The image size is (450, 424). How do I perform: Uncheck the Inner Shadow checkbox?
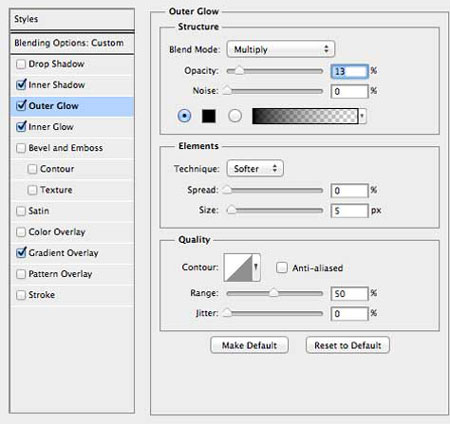click(x=21, y=85)
